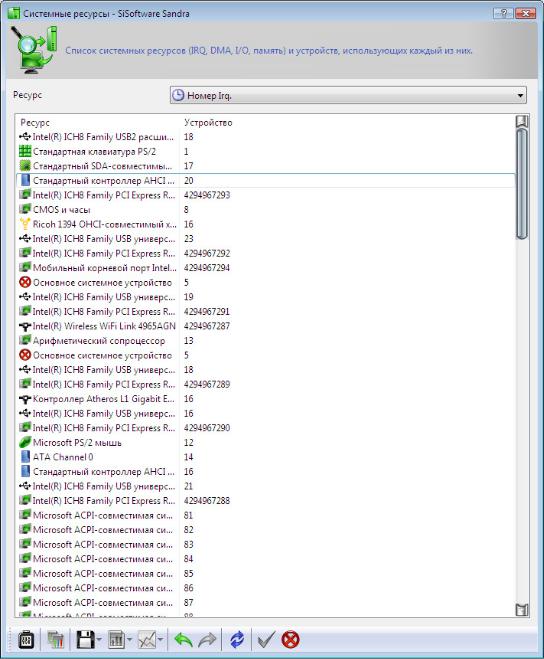The width and height of the screenshot is (544, 659).
Task: Click the icon beside CMOS и часы
Action: [25, 209]
